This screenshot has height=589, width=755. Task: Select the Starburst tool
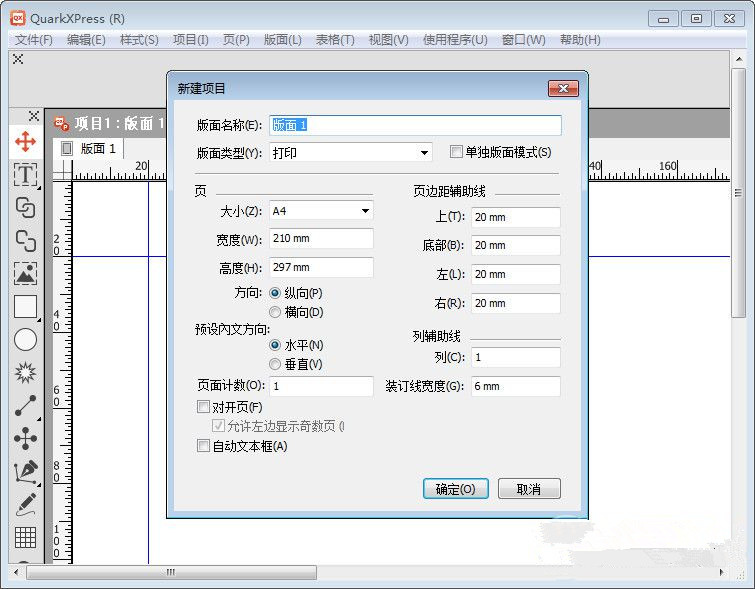coord(25,372)
